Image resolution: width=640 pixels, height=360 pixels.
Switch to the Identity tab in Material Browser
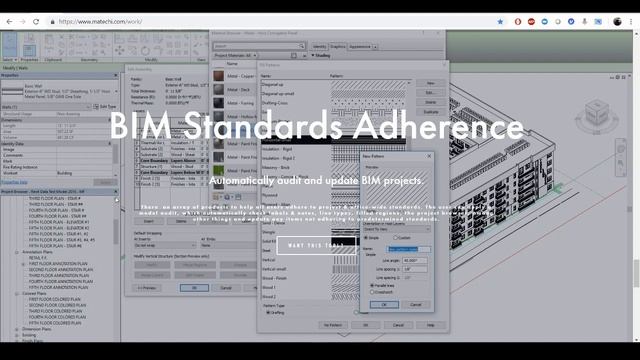point(320,47)
